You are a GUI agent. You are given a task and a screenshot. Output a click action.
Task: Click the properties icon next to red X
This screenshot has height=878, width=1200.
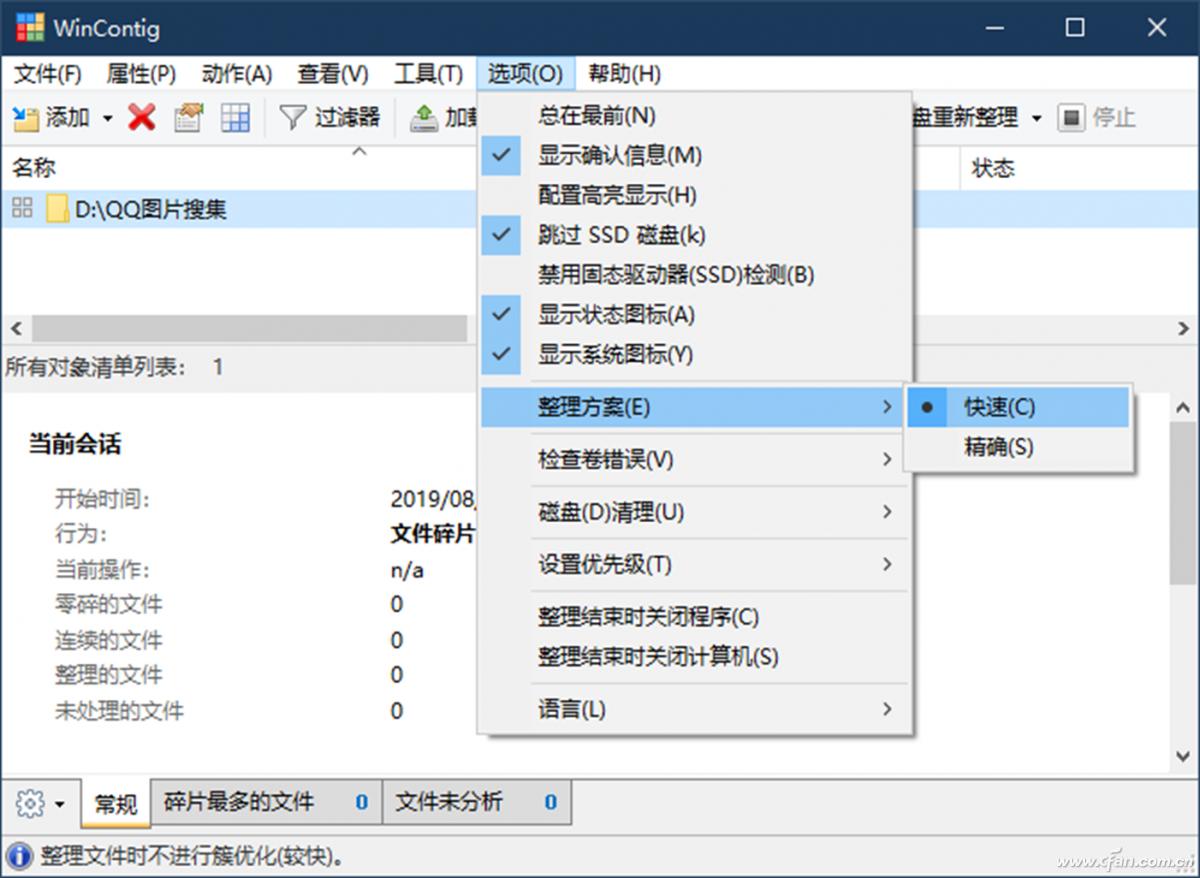188,118
